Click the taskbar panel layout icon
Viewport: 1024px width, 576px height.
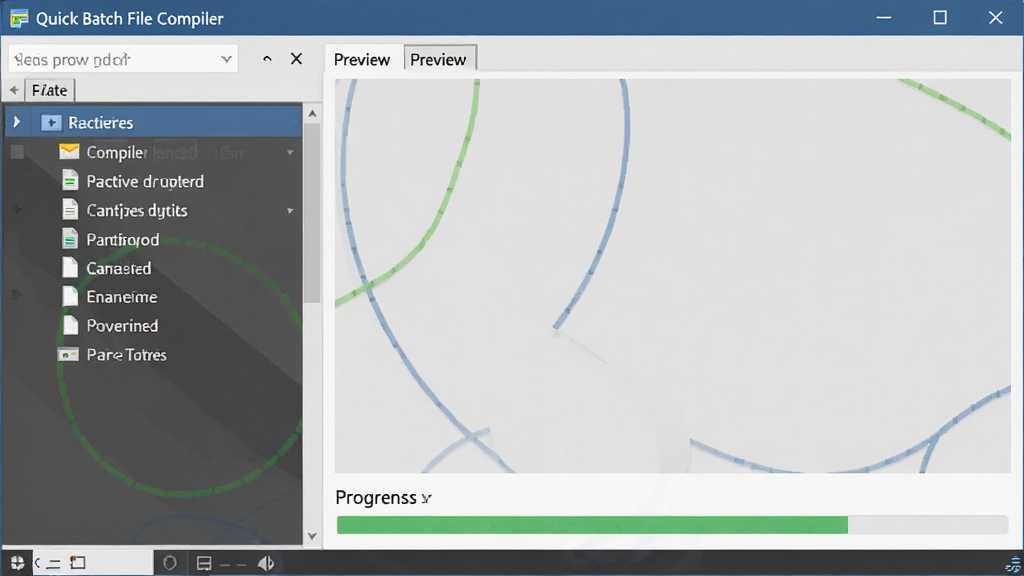(204, 563)
